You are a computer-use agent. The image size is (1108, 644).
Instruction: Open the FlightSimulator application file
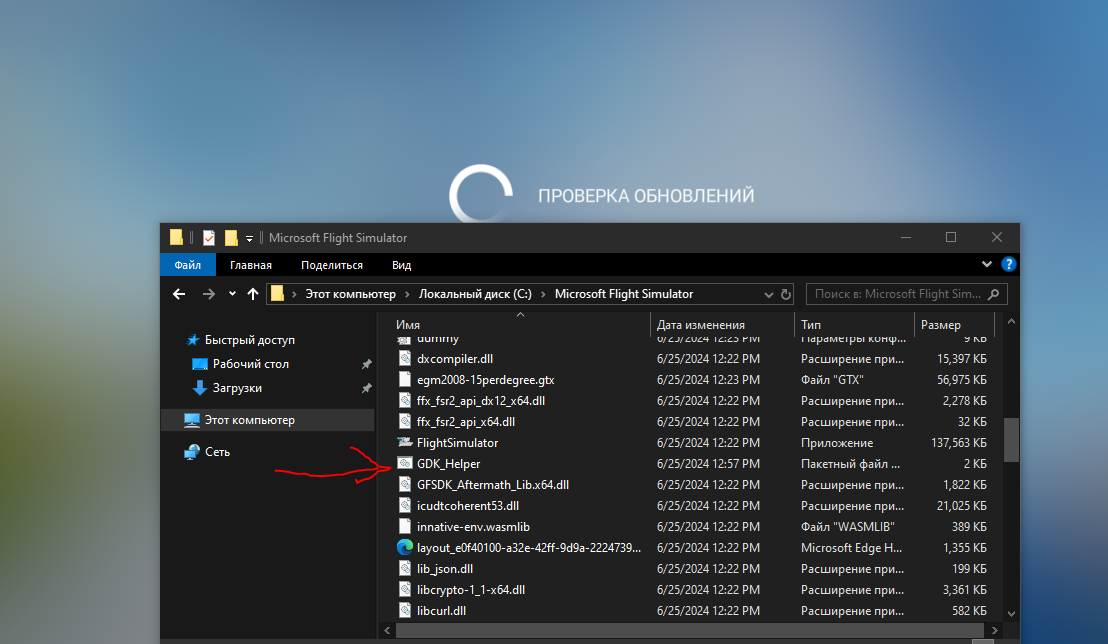coord(456,443)
